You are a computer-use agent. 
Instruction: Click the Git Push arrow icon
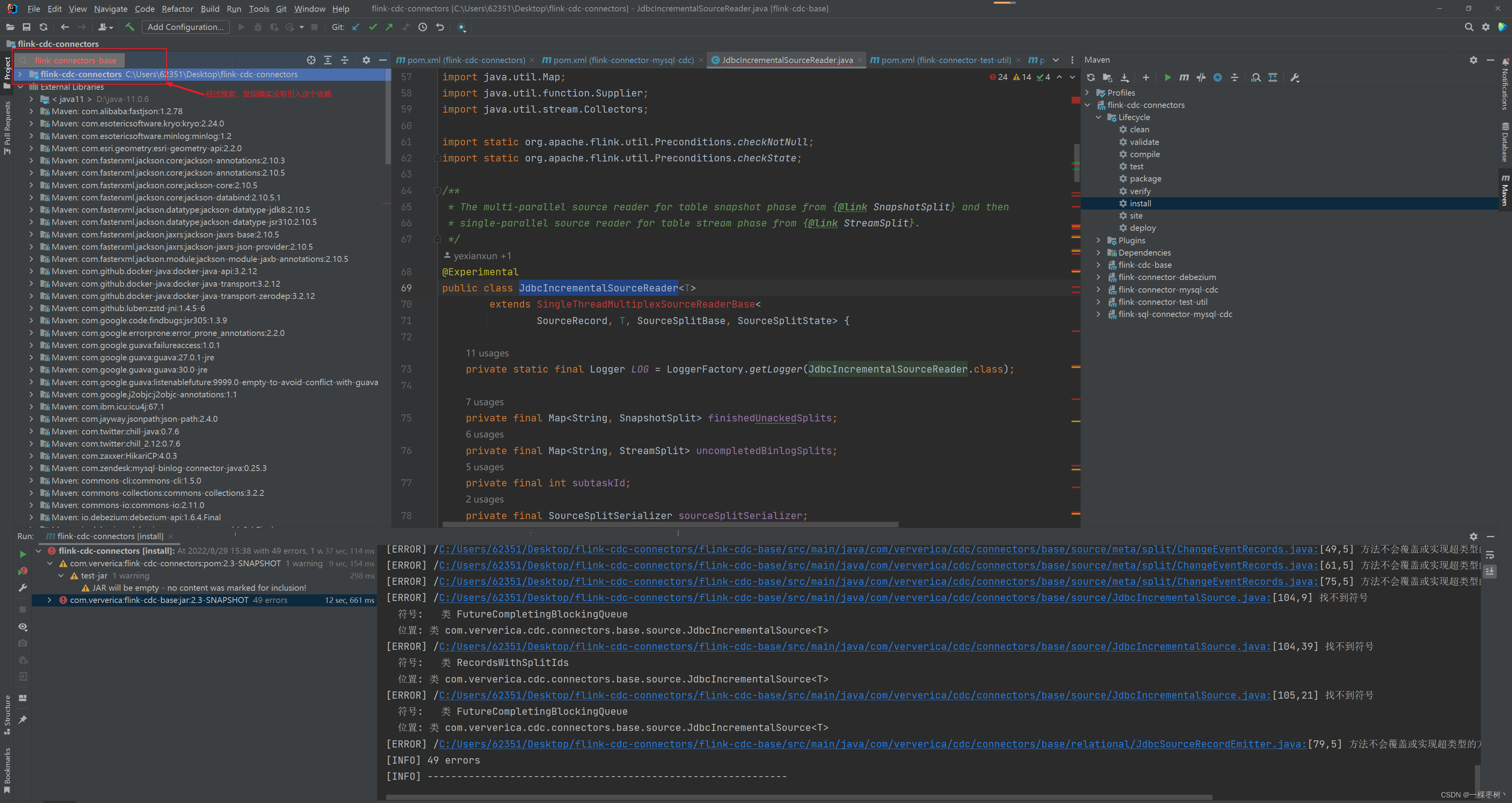point(389,27)
